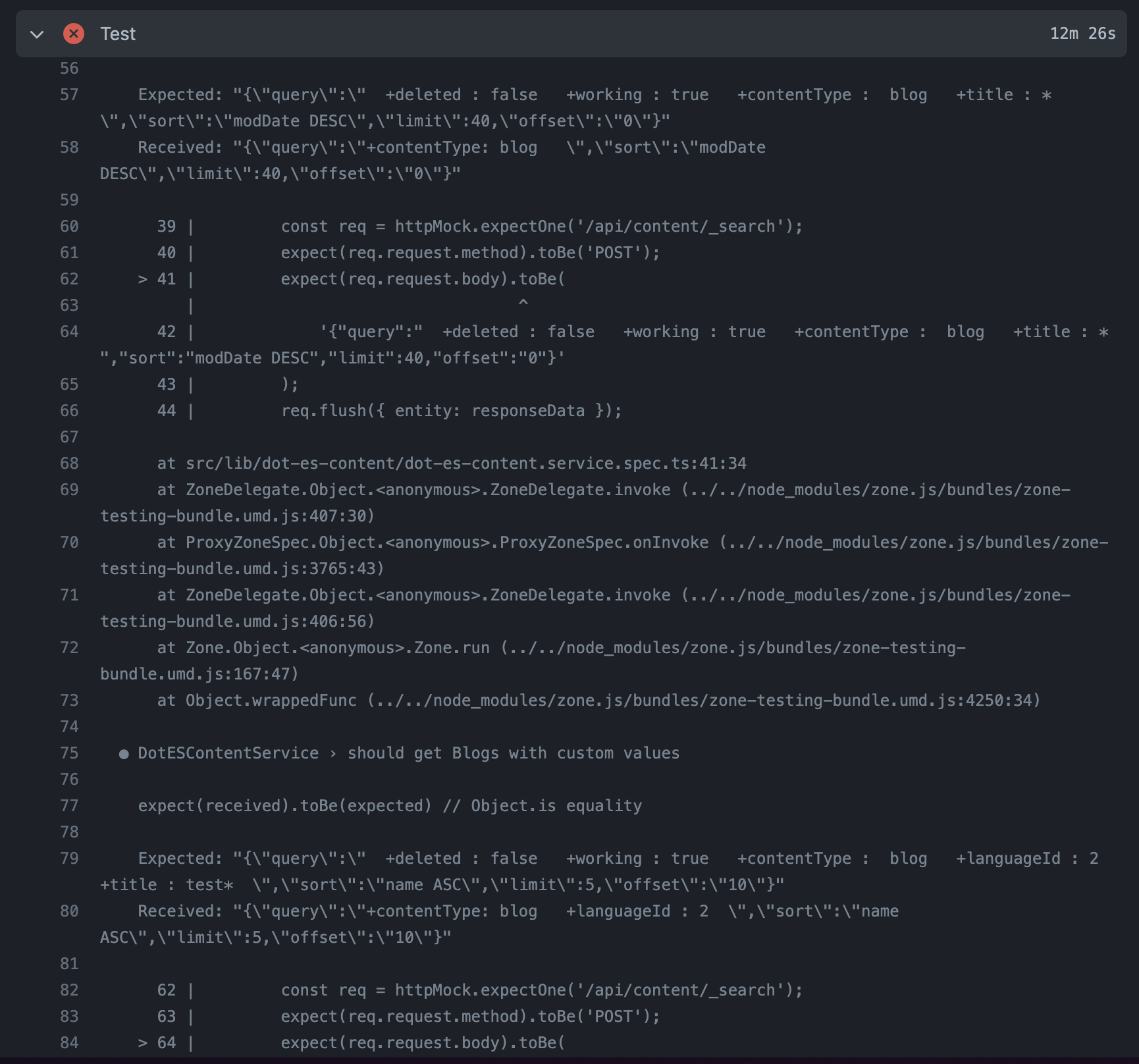Select log line number 62
Screen dimensions: 1139x1064
[69, 279]
